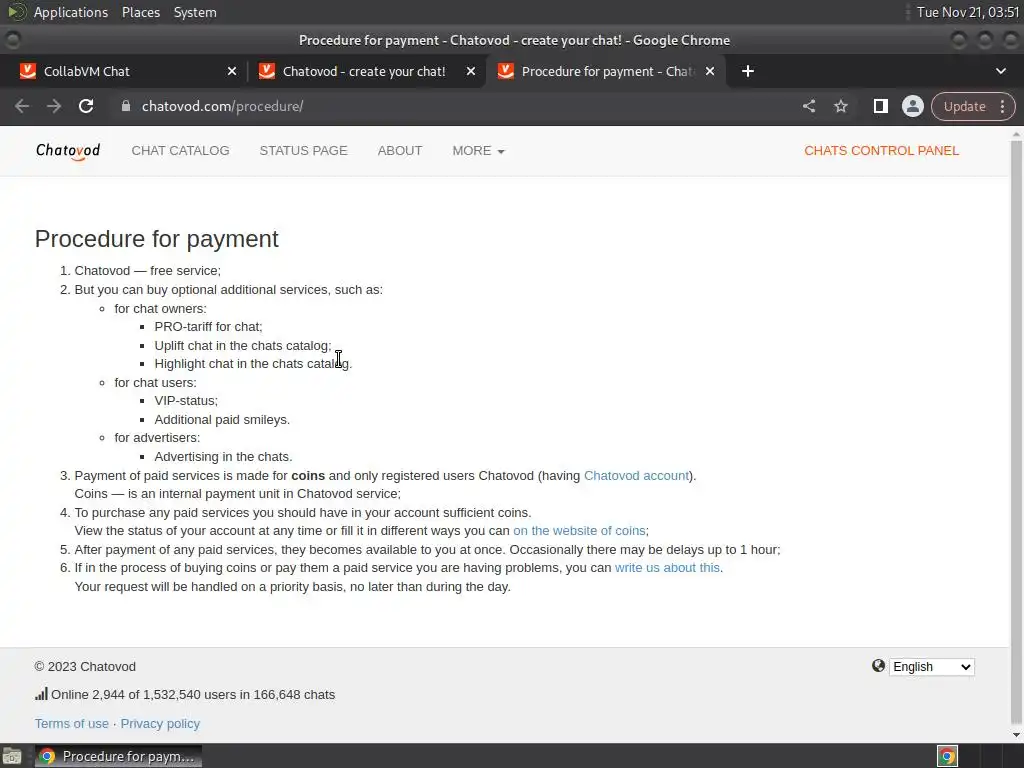Bookmark this page with the star icon

coord(840,106)
